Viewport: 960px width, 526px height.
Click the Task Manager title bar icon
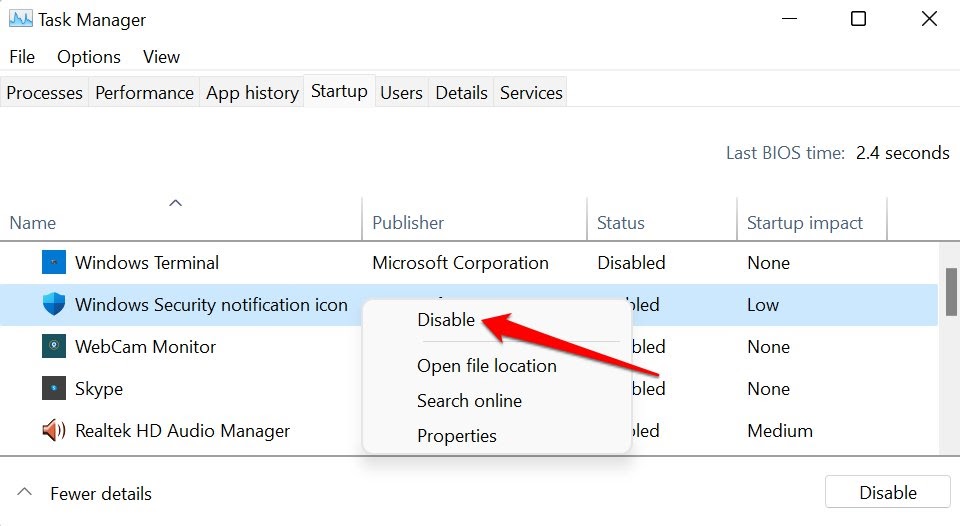tap(20, 19)
